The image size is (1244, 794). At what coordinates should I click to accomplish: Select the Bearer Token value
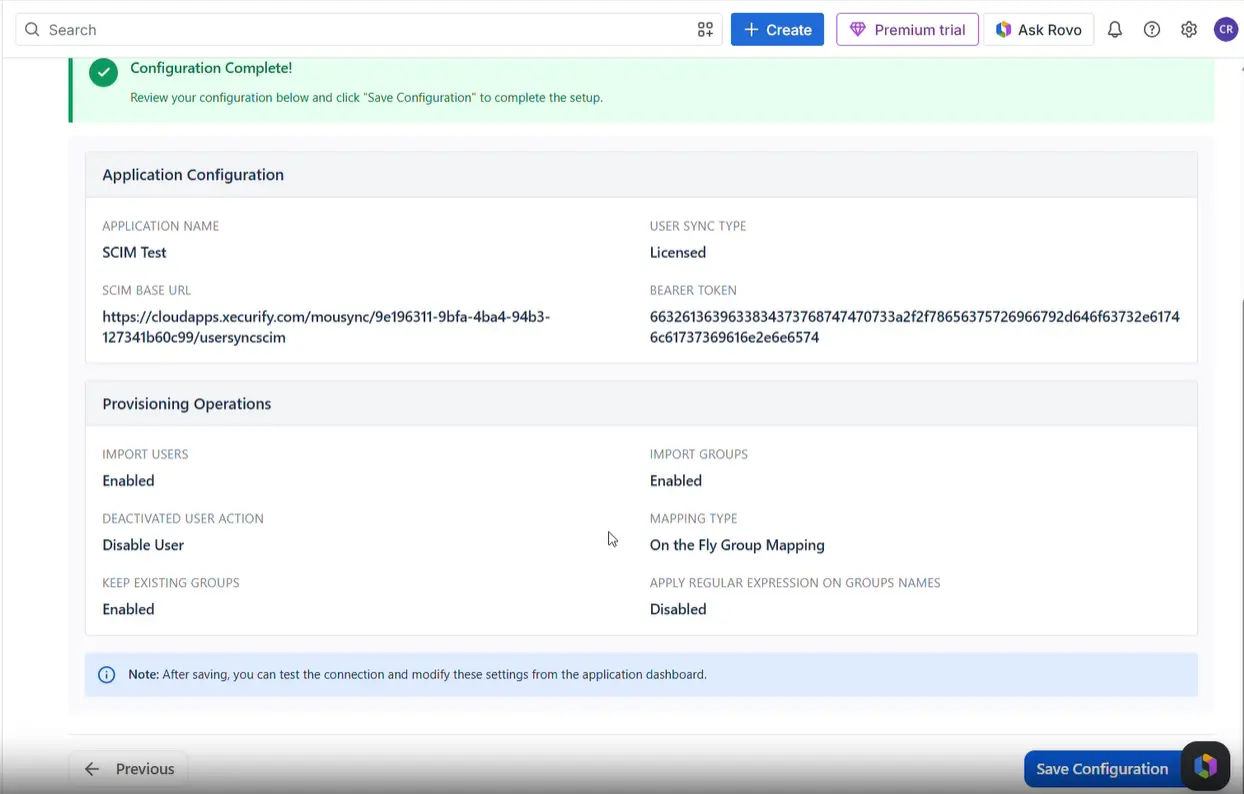(915, 327)
